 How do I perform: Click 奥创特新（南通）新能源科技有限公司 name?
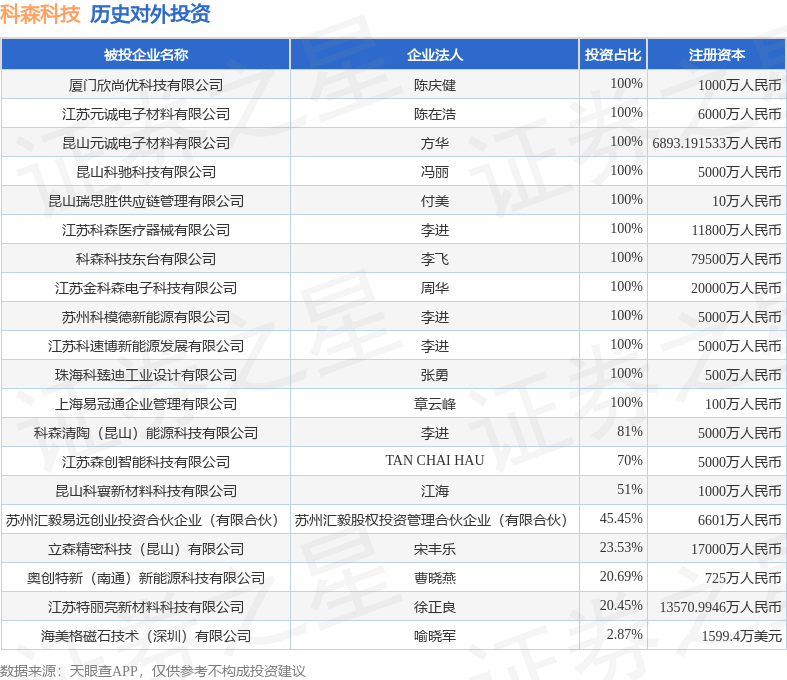(146, 578)
